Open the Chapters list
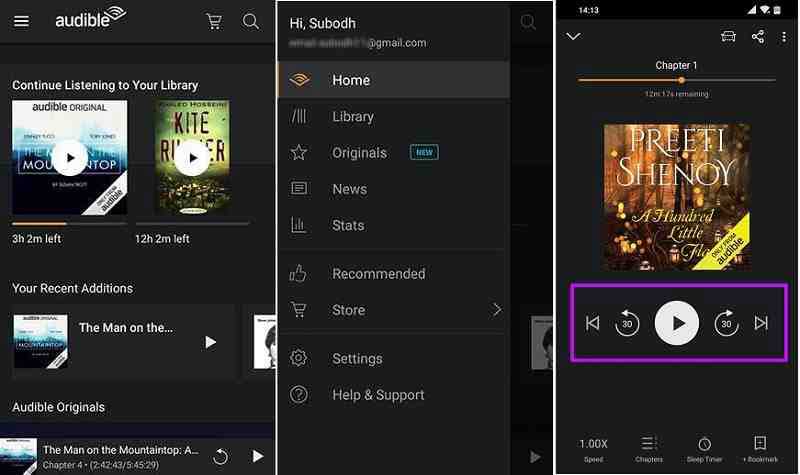Screen dimensions: 800x475 pos(649,449)
